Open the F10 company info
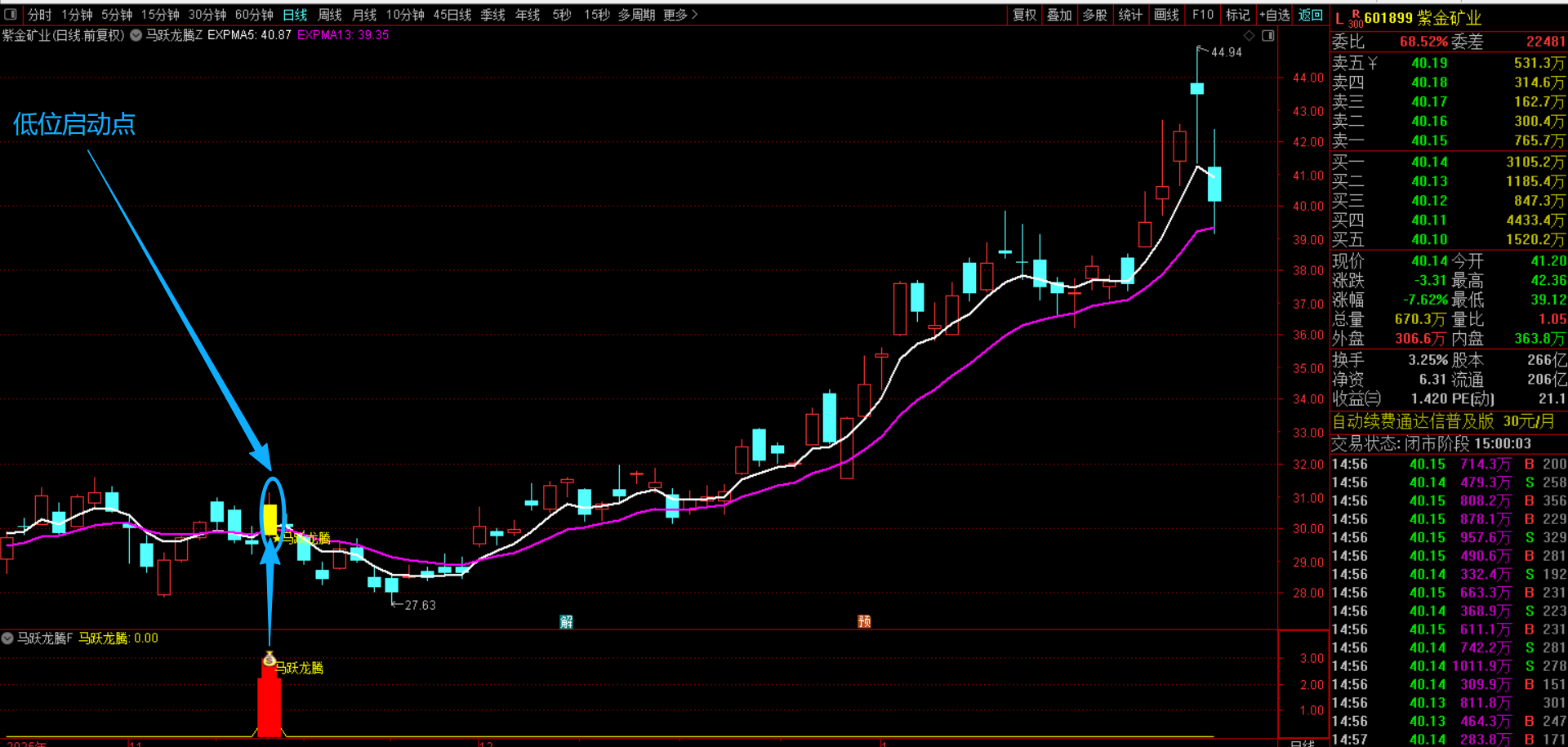1568x747 pixels. pos(1203,15)
